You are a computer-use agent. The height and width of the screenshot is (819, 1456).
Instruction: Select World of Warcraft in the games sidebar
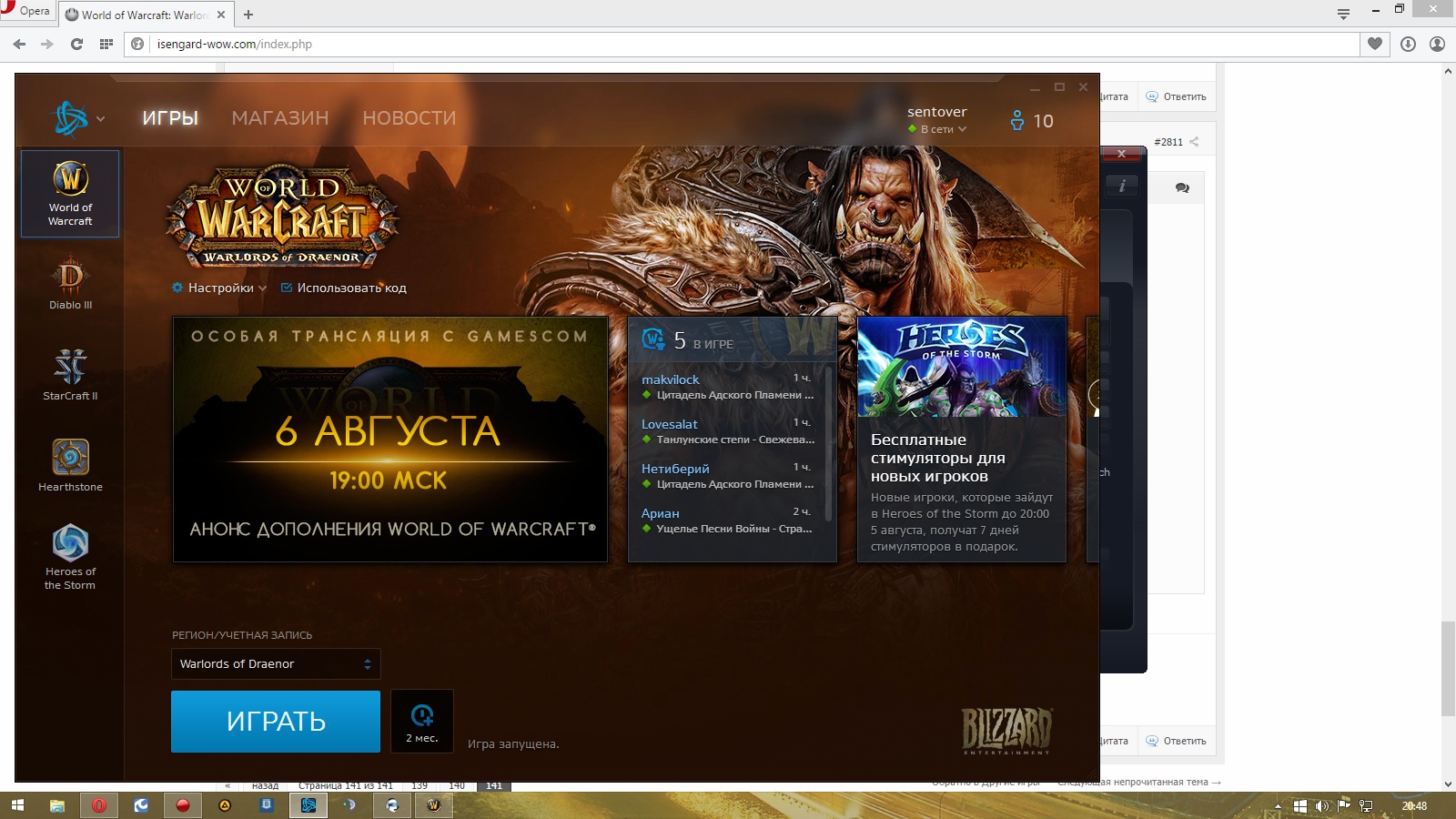(70, 194)
